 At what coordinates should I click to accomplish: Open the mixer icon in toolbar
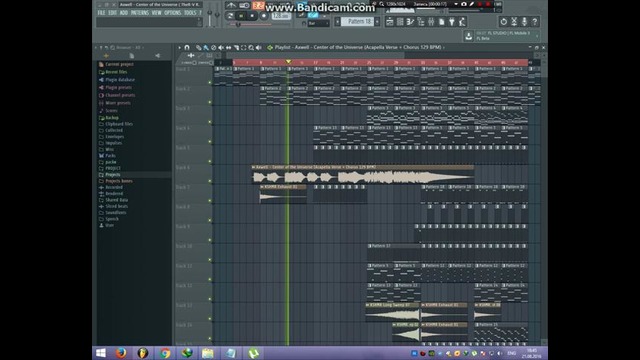click(431, 22)
